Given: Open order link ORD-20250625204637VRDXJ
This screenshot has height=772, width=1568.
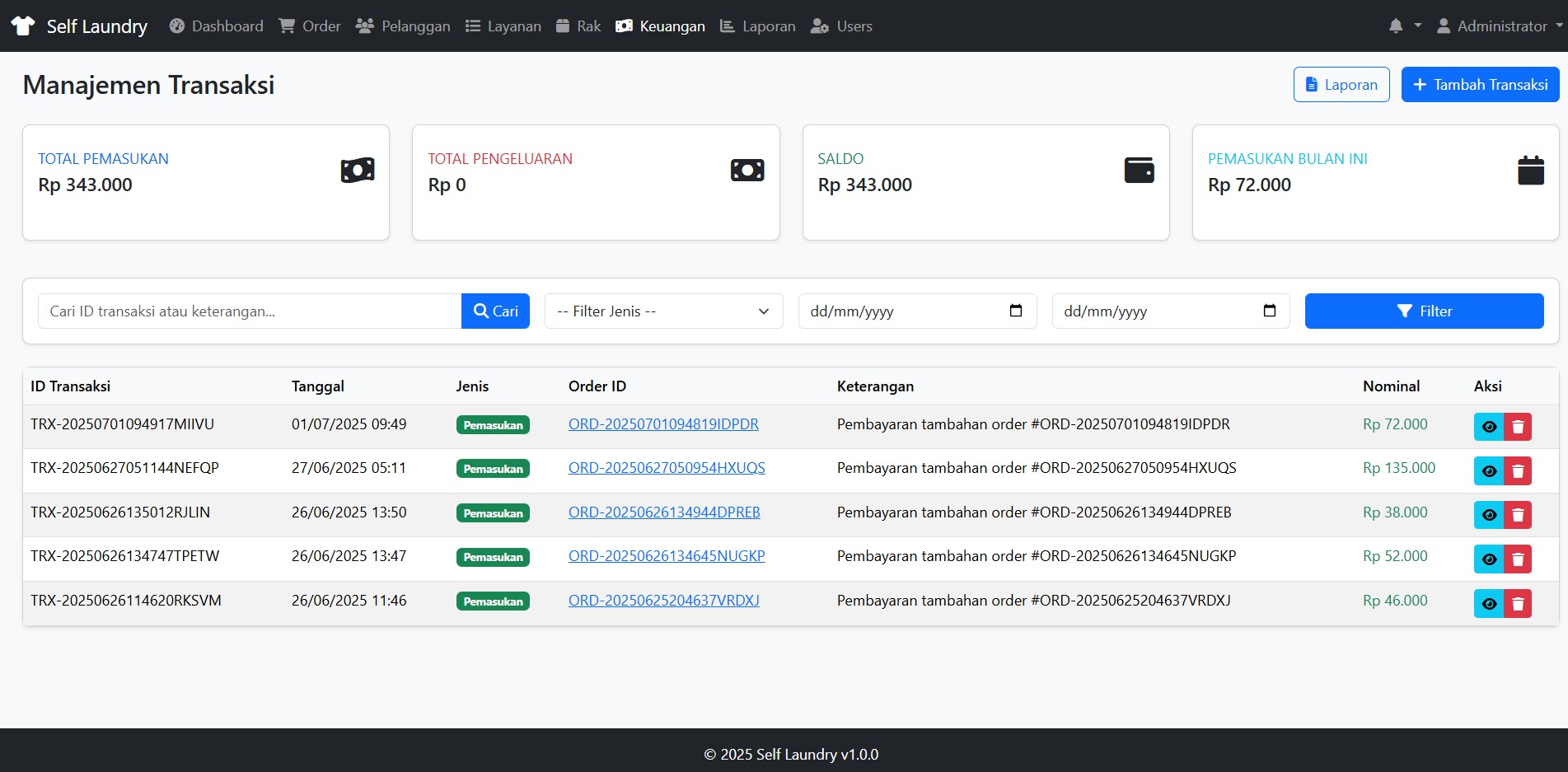Looking at the screenshot, I should click(664, 601).
